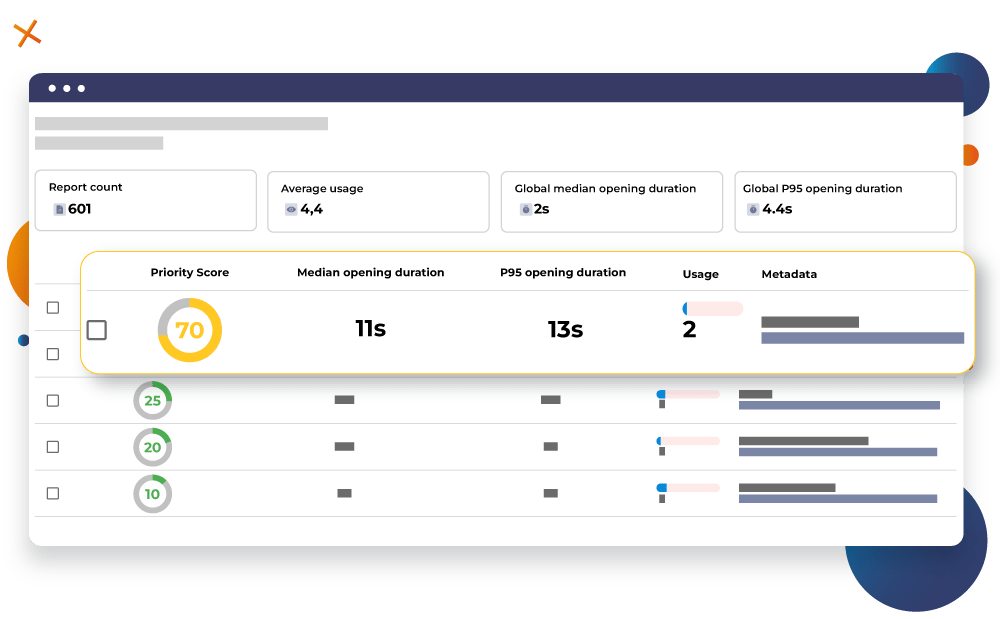Click the metadata bars in score 25 row

[839, 400]
